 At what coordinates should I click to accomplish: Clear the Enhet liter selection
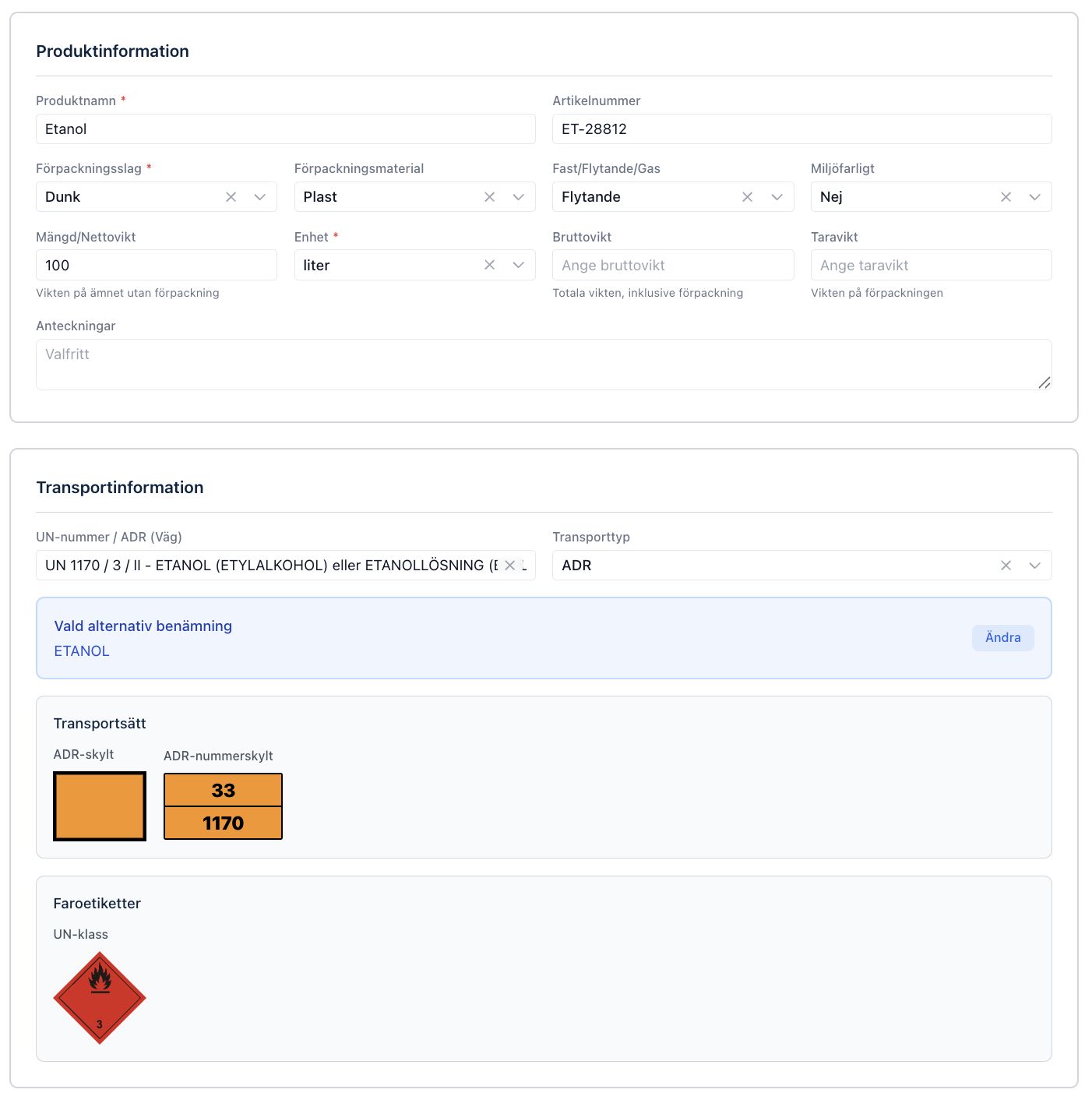click(x=489, y=265)
